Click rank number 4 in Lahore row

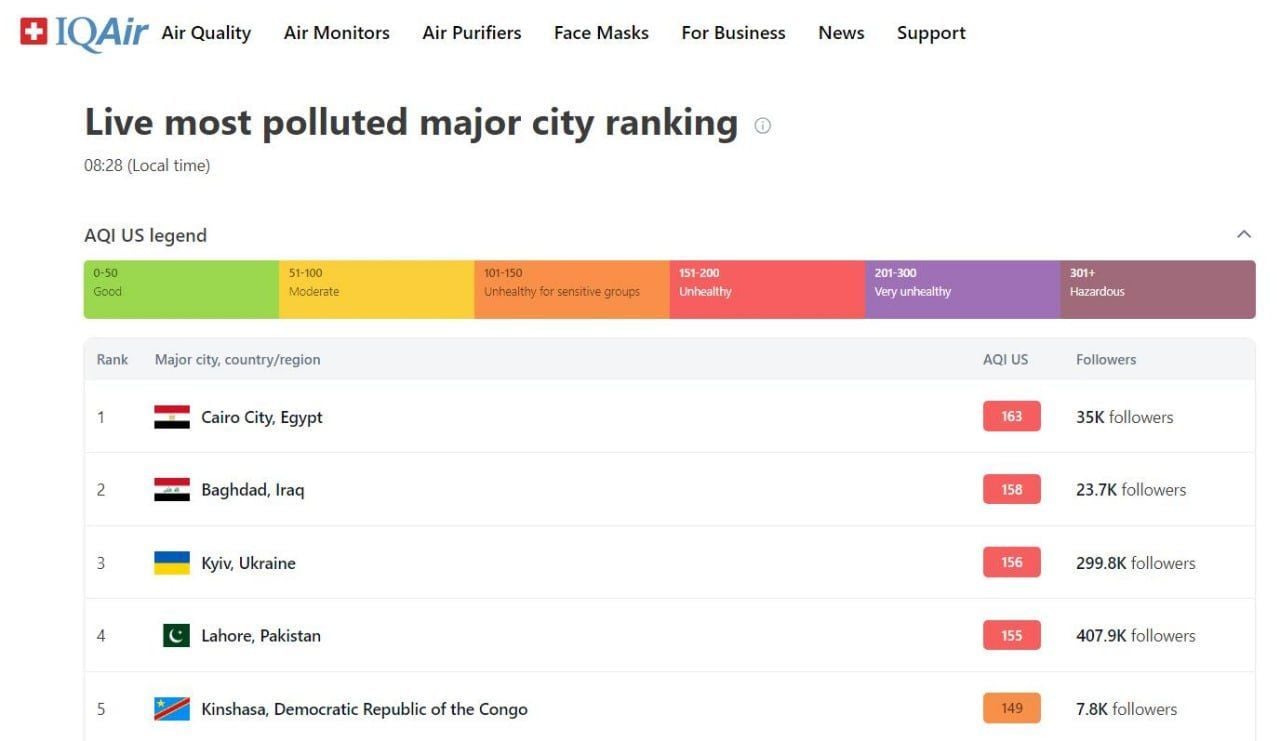101,635
